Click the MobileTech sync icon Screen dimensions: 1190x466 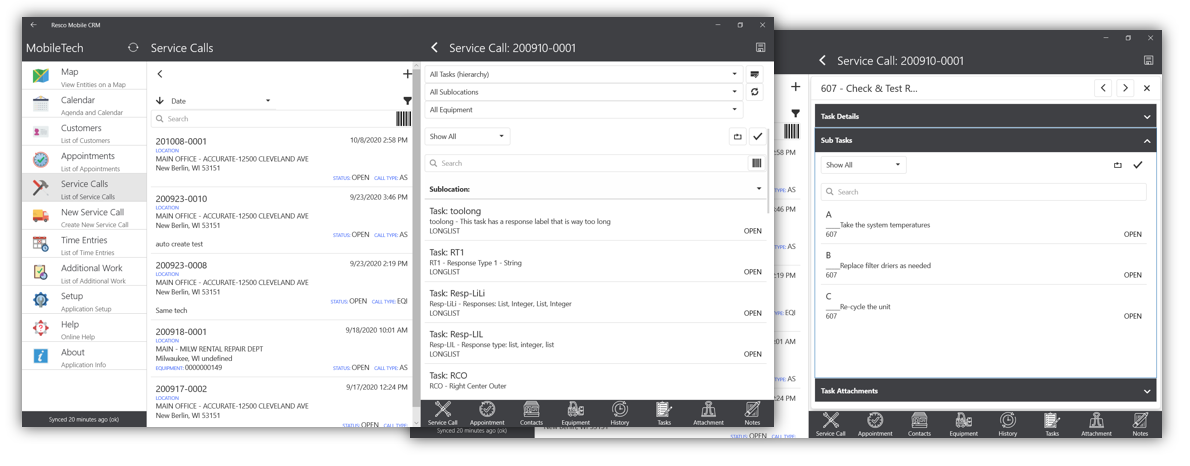(x=133, y=48)
